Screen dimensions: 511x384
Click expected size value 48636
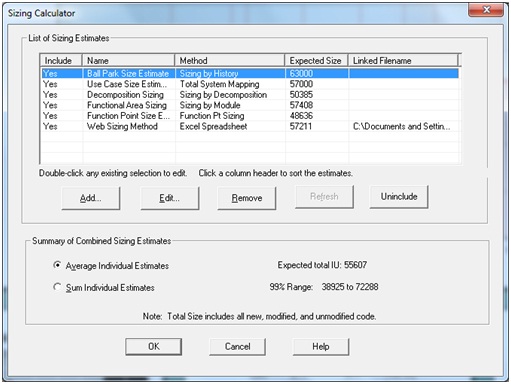tap(301, 116)
